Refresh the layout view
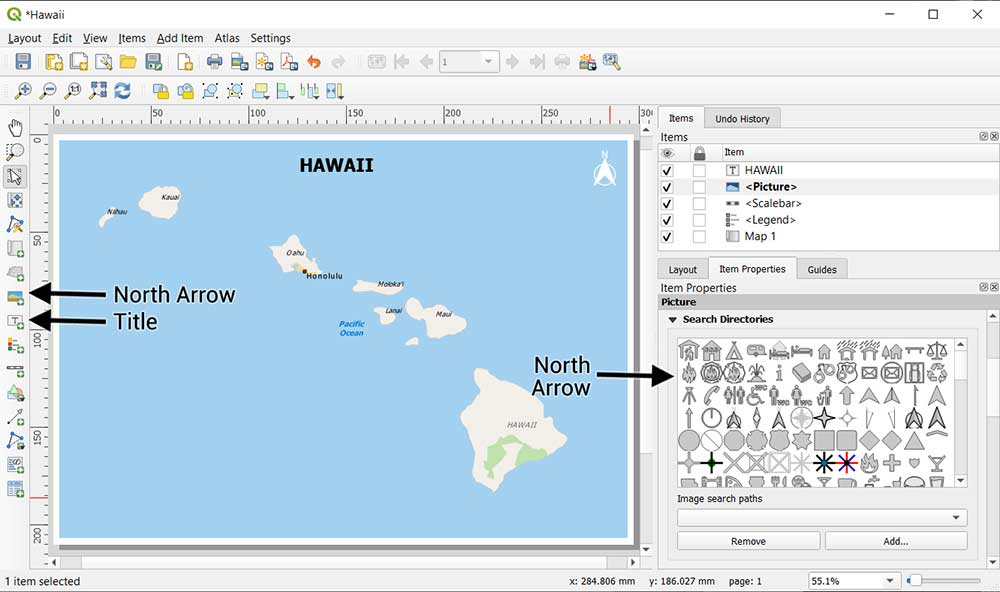The height and width of the screenshot is (592, 1000). click(x=122, y=91)
